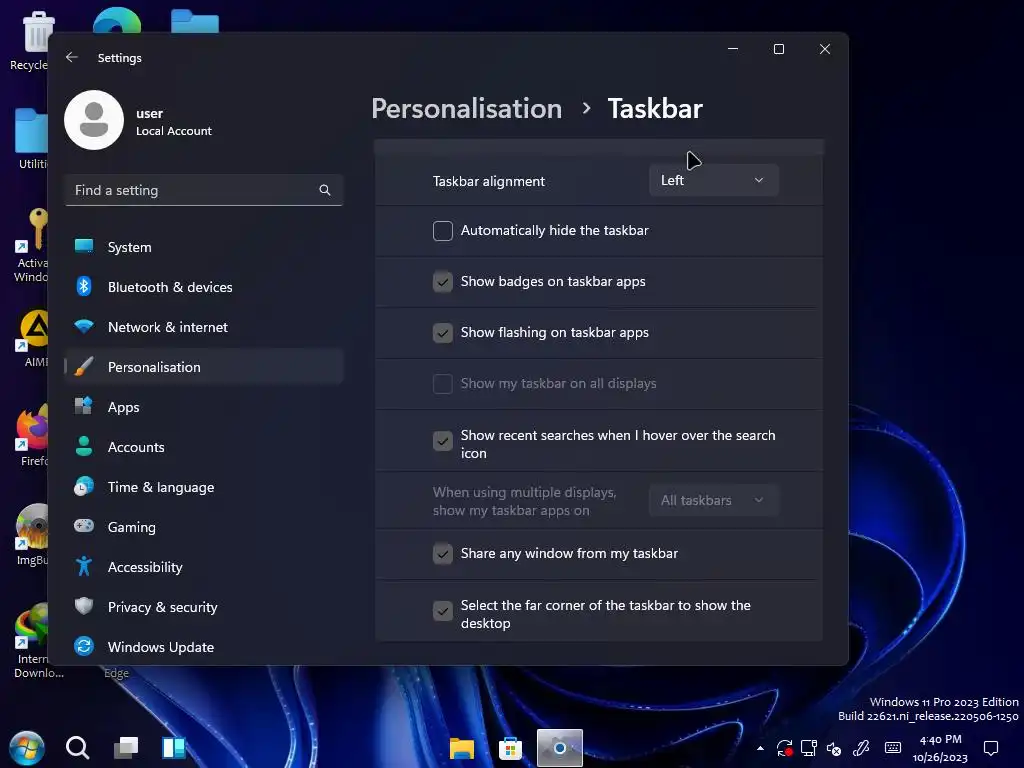Show hidden tray icons arrow
The height and width of the screenshot is (768, 1024).
(760, 748)
